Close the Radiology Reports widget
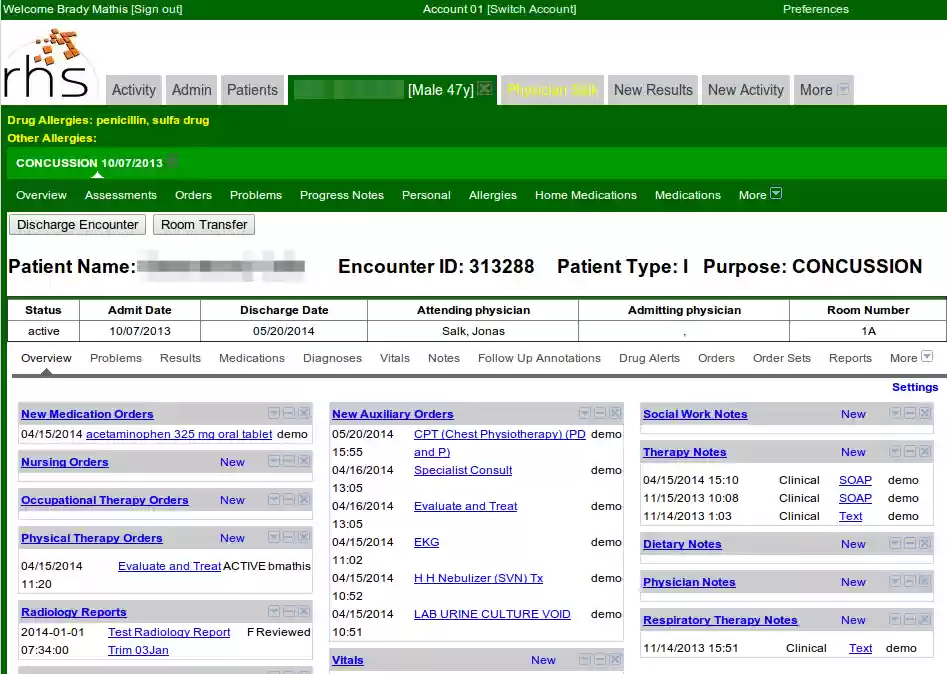The image size is (947, 674). click(304, 612)
